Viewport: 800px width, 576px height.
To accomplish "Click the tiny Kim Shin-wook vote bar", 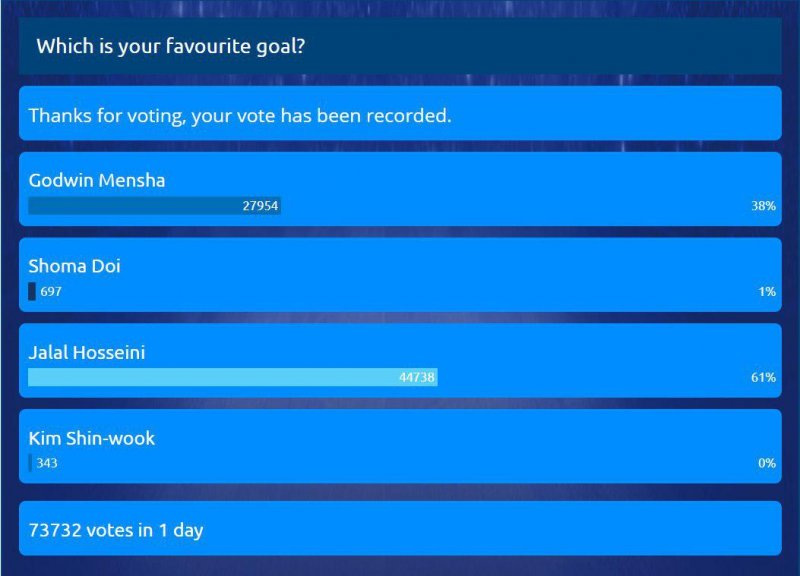I will tap(30, 463).
